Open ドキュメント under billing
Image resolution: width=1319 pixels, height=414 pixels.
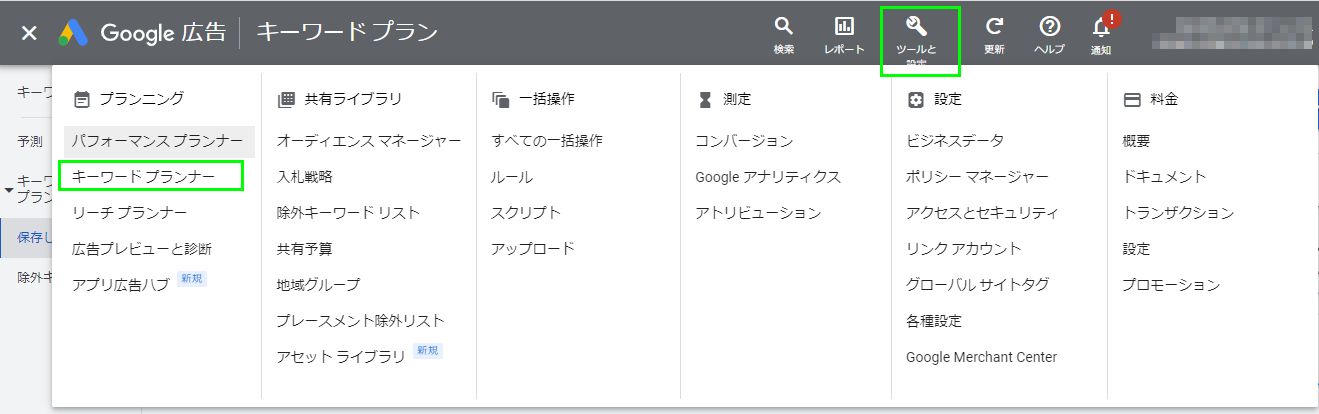[x=1165, y=177]
